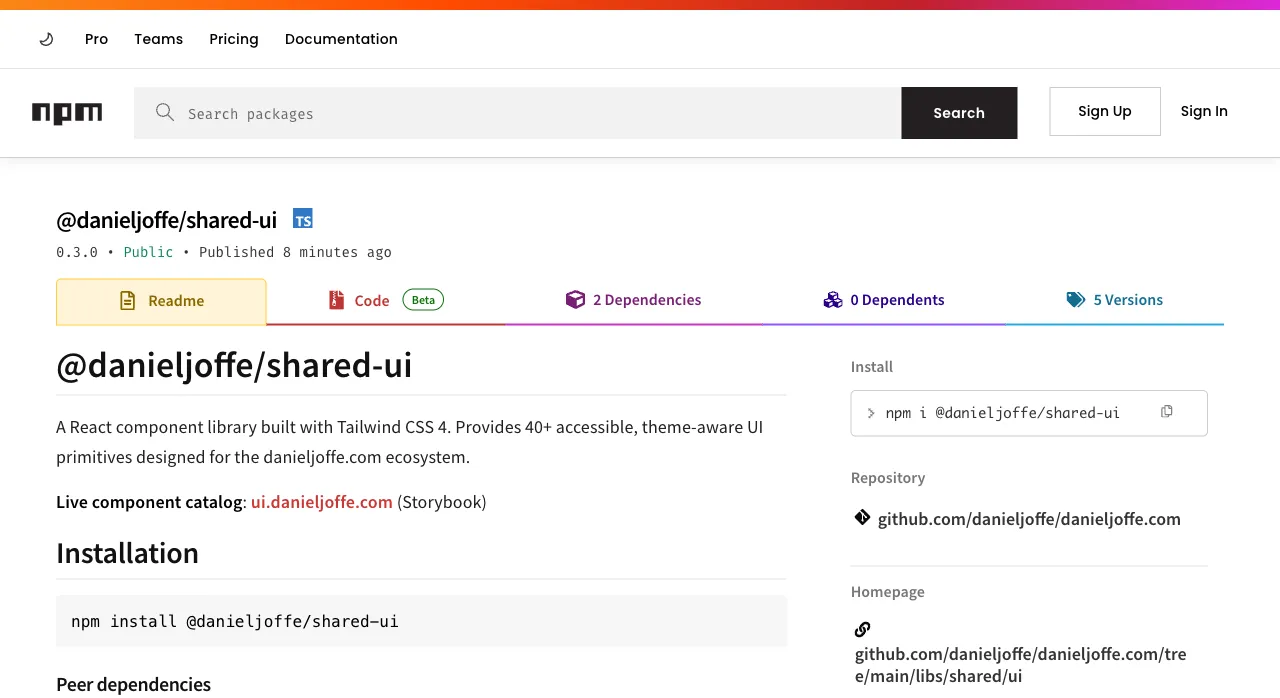Switch to the Code tab

click(386, 300)
